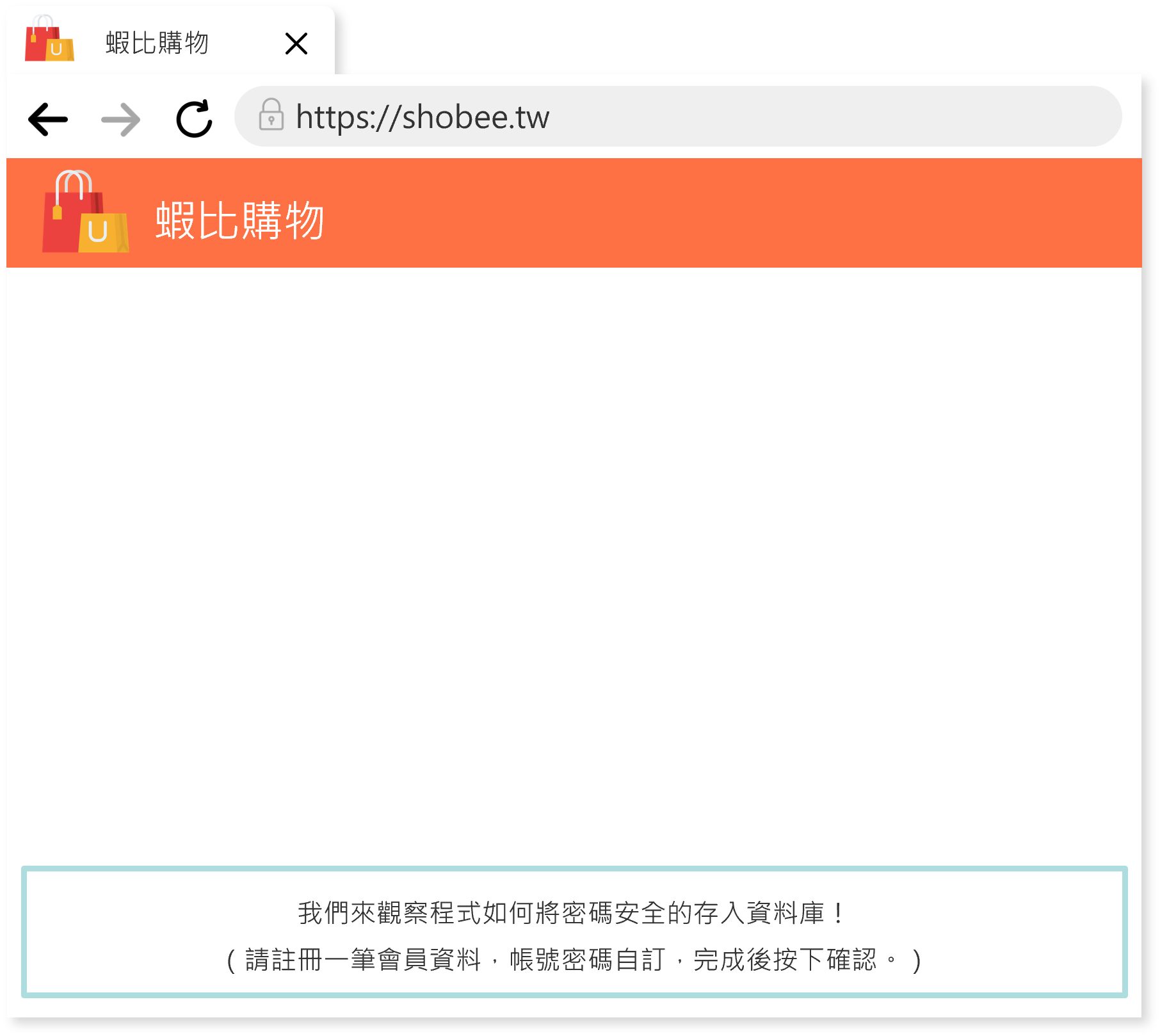
Task: Go back with the browser back arrow
Action: tap(48, 119)
